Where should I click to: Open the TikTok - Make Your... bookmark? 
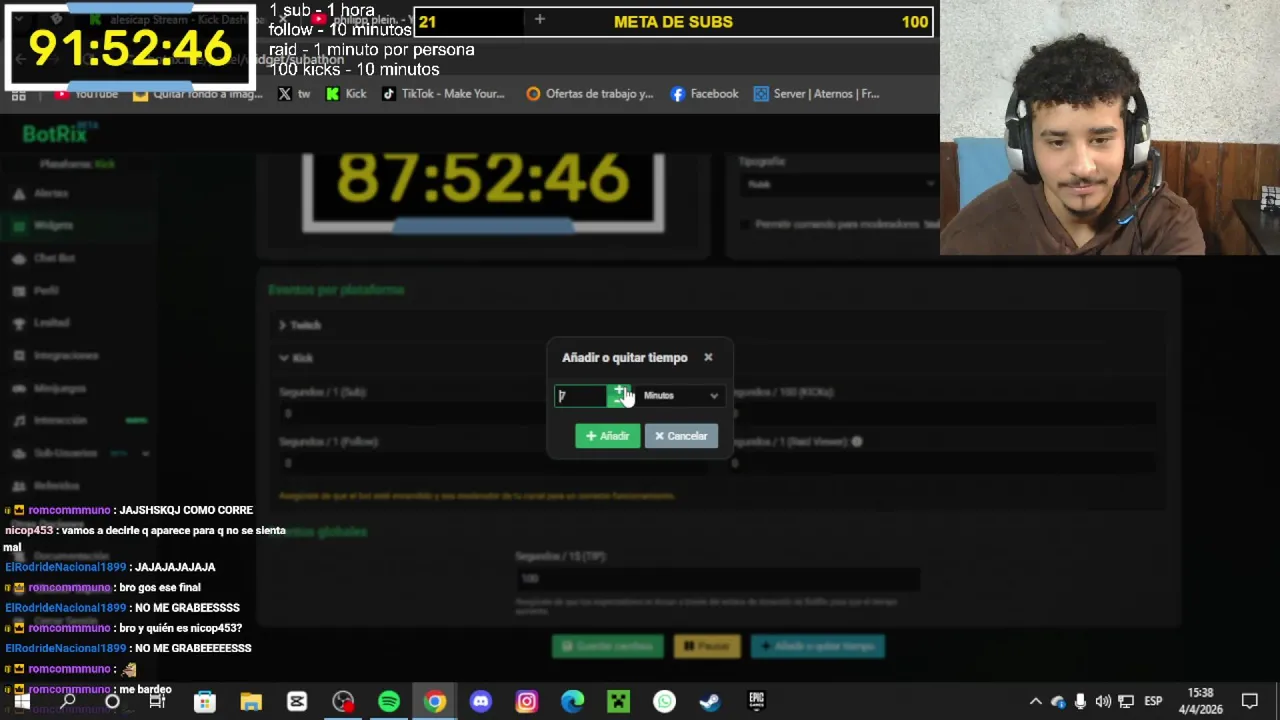coord(443,94)
